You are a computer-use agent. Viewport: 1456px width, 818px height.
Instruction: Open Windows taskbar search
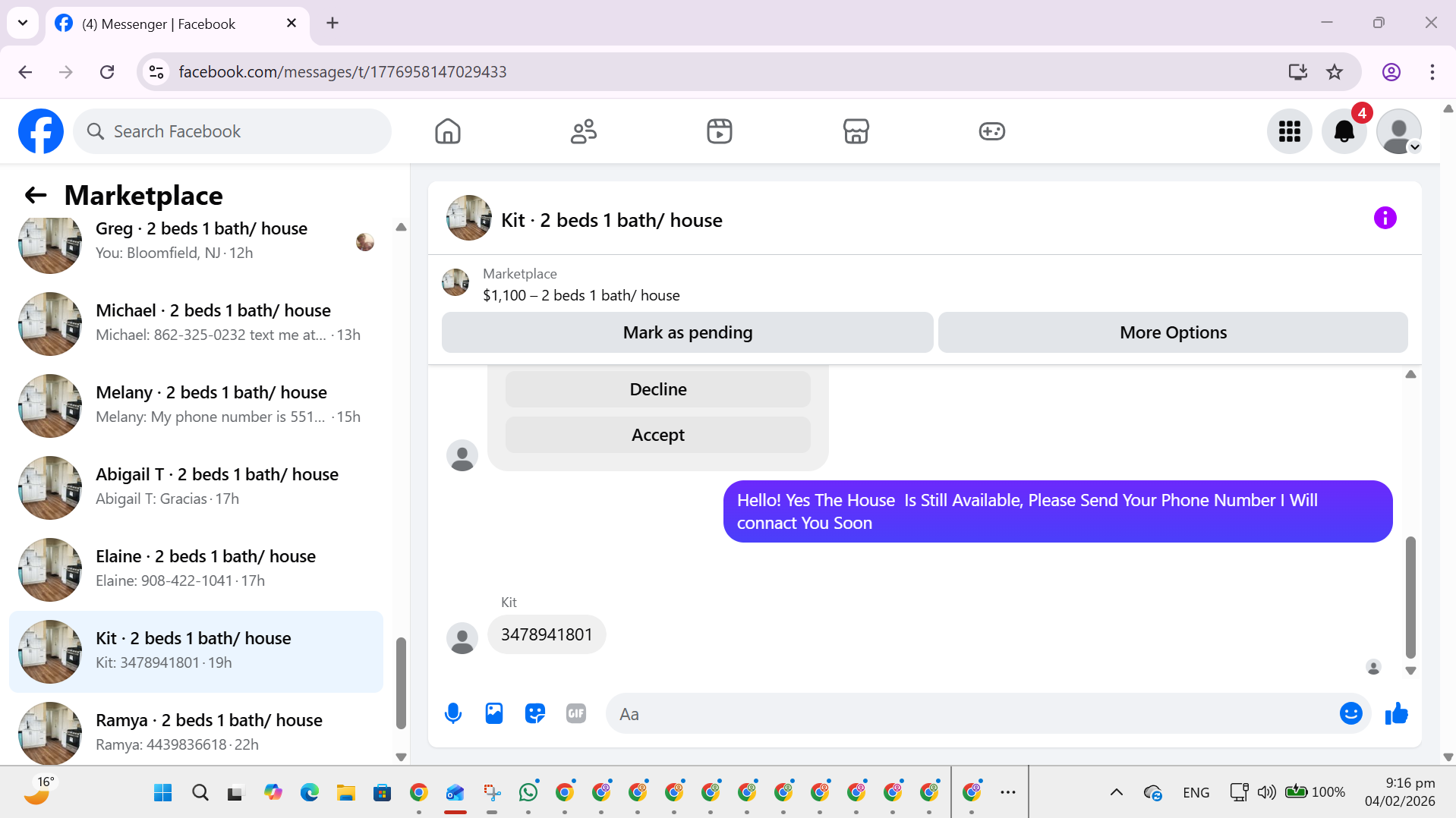[x=200, y=793]
